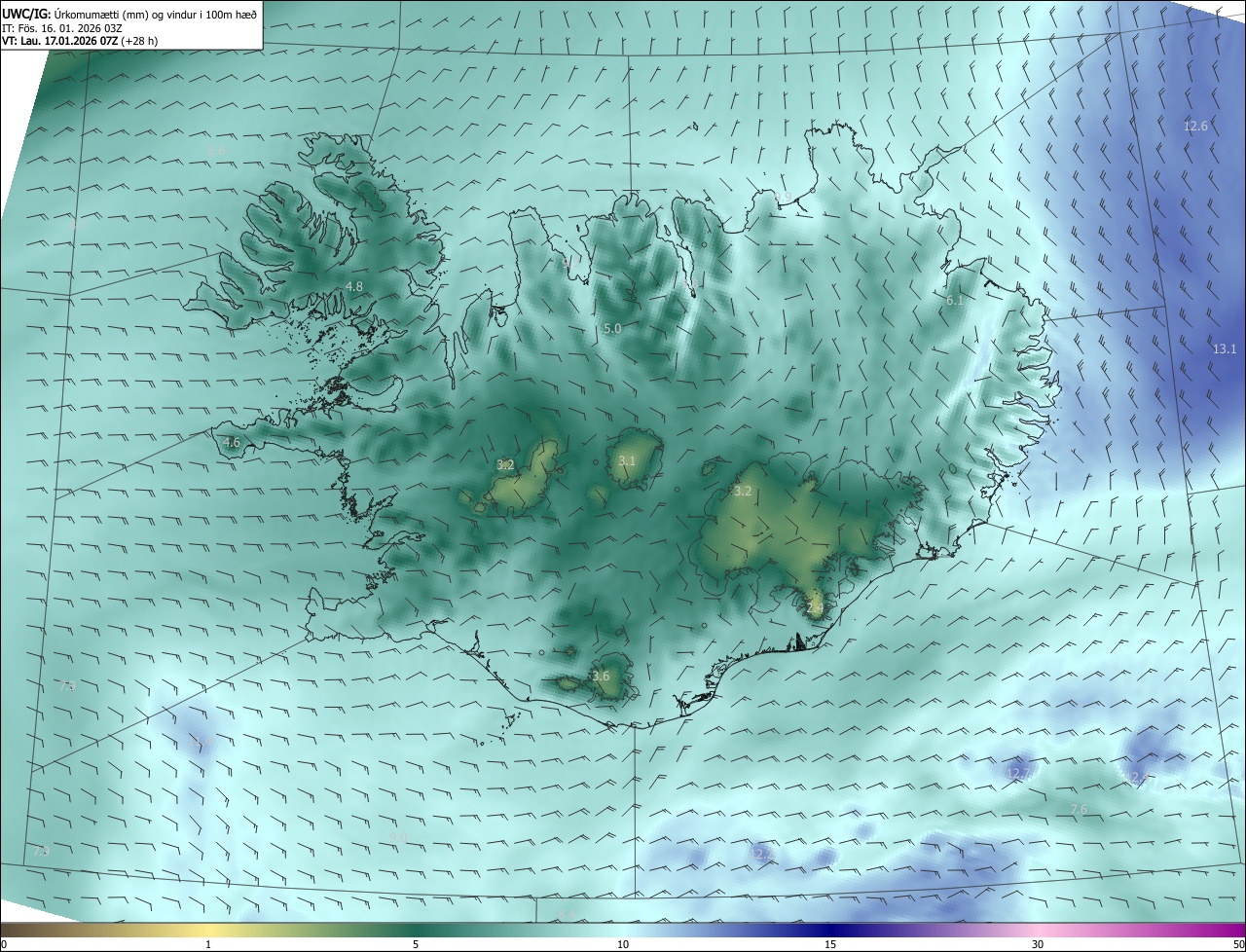
Task: Click the color scale tick label 15
Action: pos(830,944)
